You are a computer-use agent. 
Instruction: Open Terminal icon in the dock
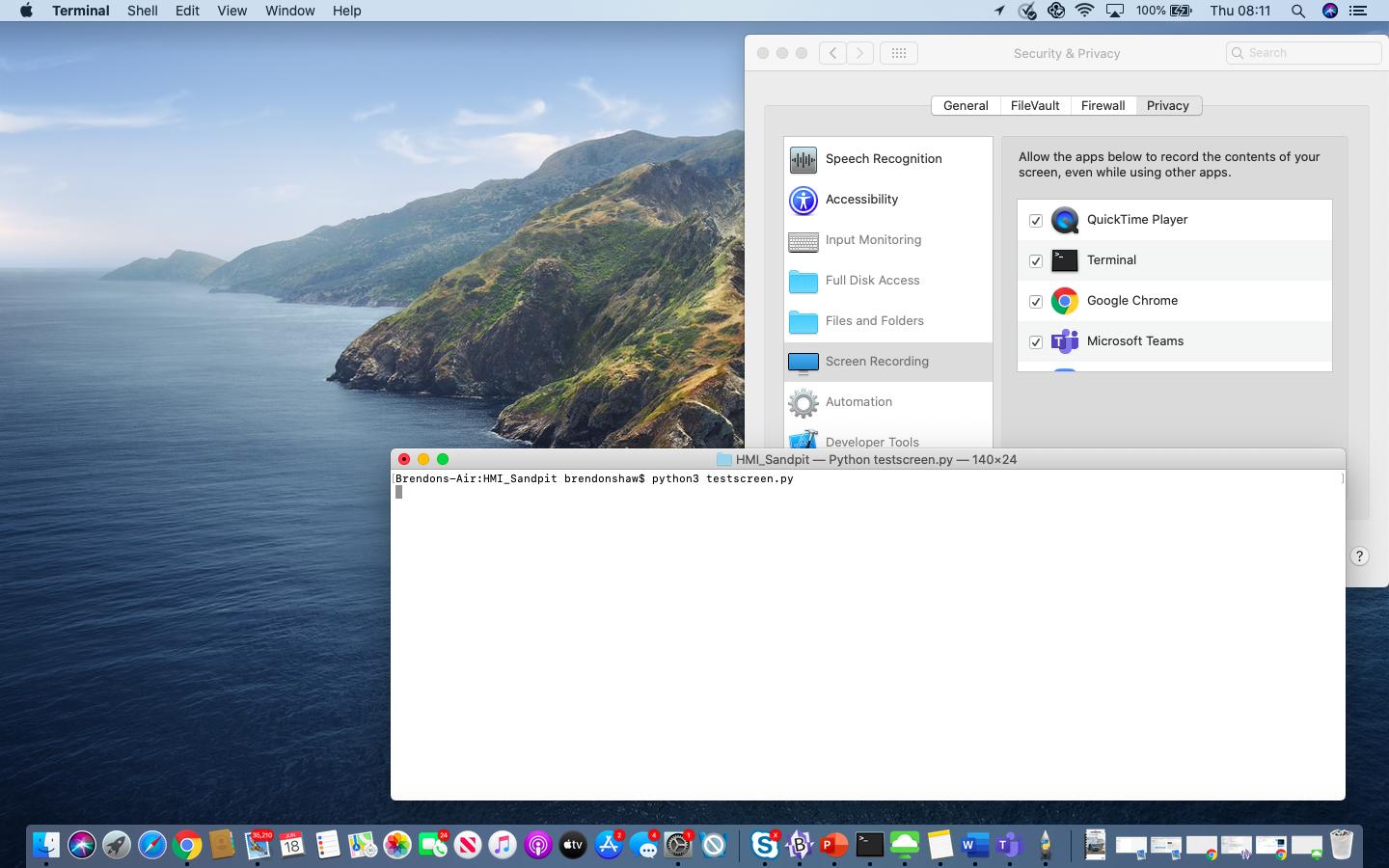pyautogui.click(x=870, y=846)
